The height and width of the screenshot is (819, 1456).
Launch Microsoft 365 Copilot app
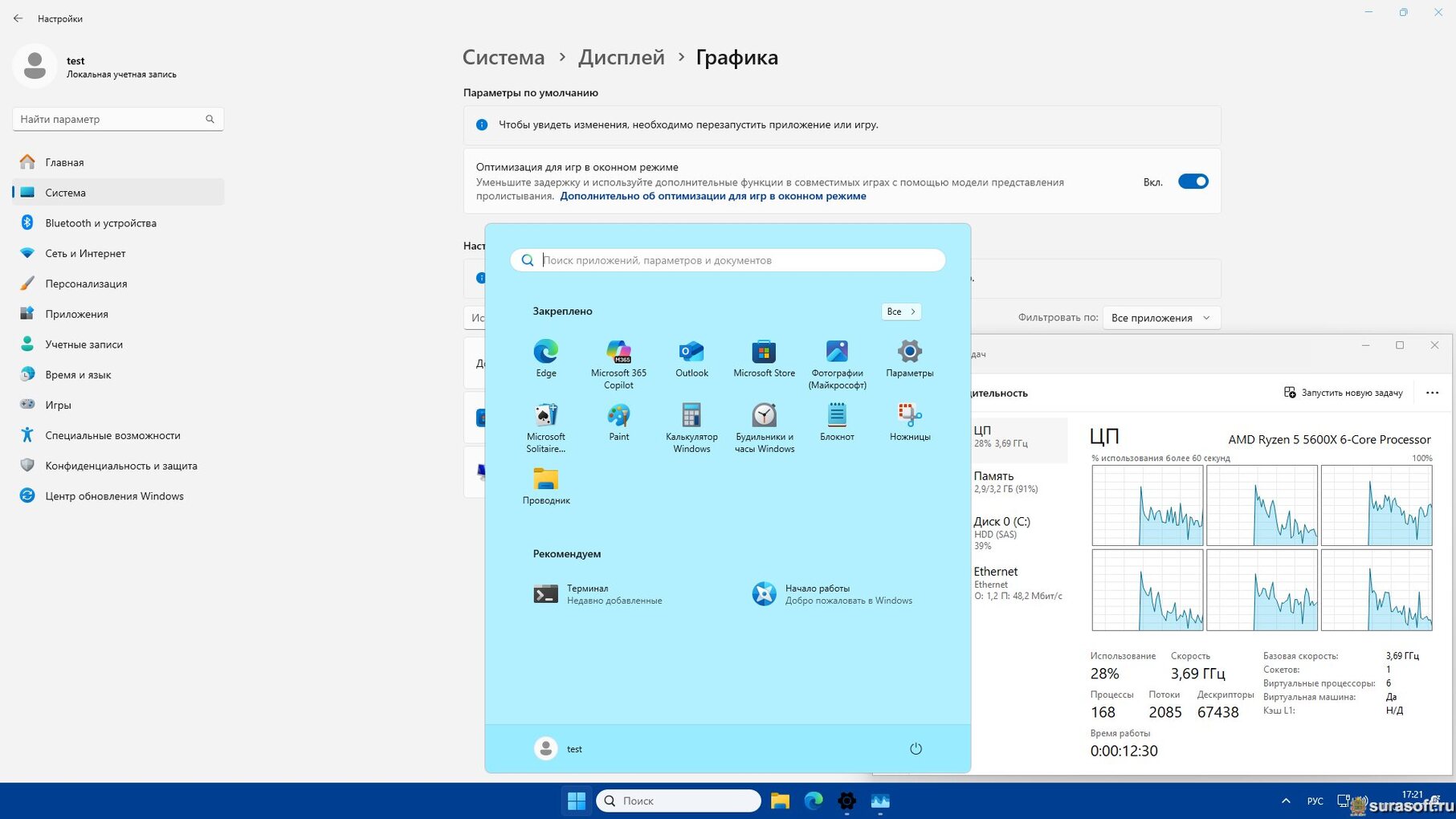coord(618,352)
